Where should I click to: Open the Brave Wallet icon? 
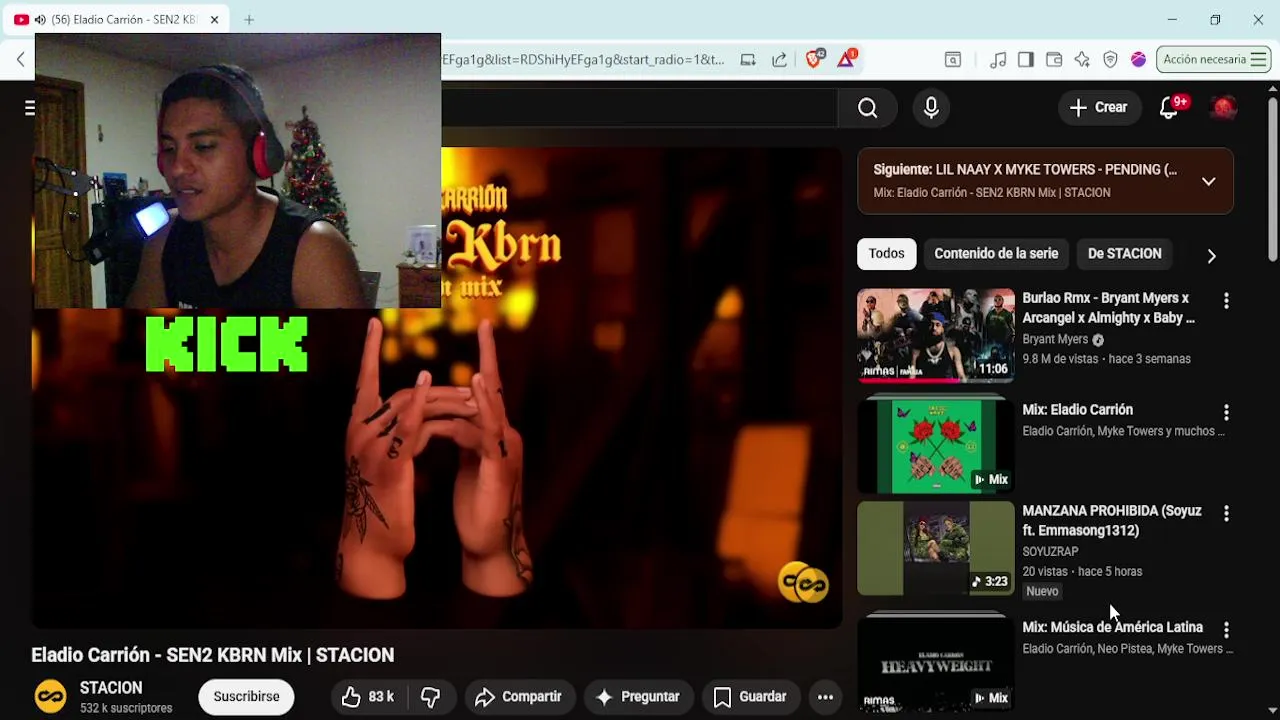point(1054,60)
